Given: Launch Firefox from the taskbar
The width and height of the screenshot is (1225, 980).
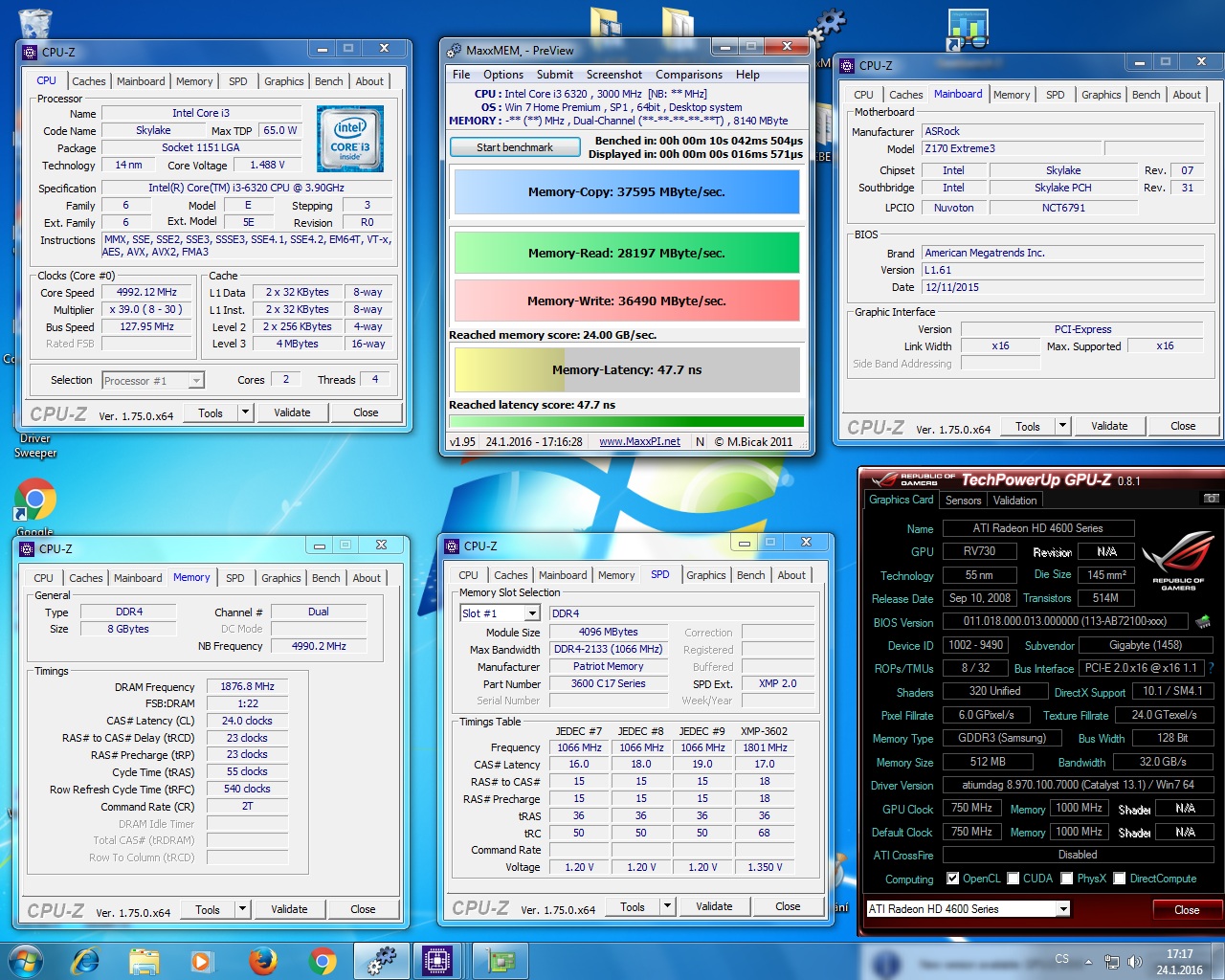Looking at the screenshot, I should click(262, 961).
